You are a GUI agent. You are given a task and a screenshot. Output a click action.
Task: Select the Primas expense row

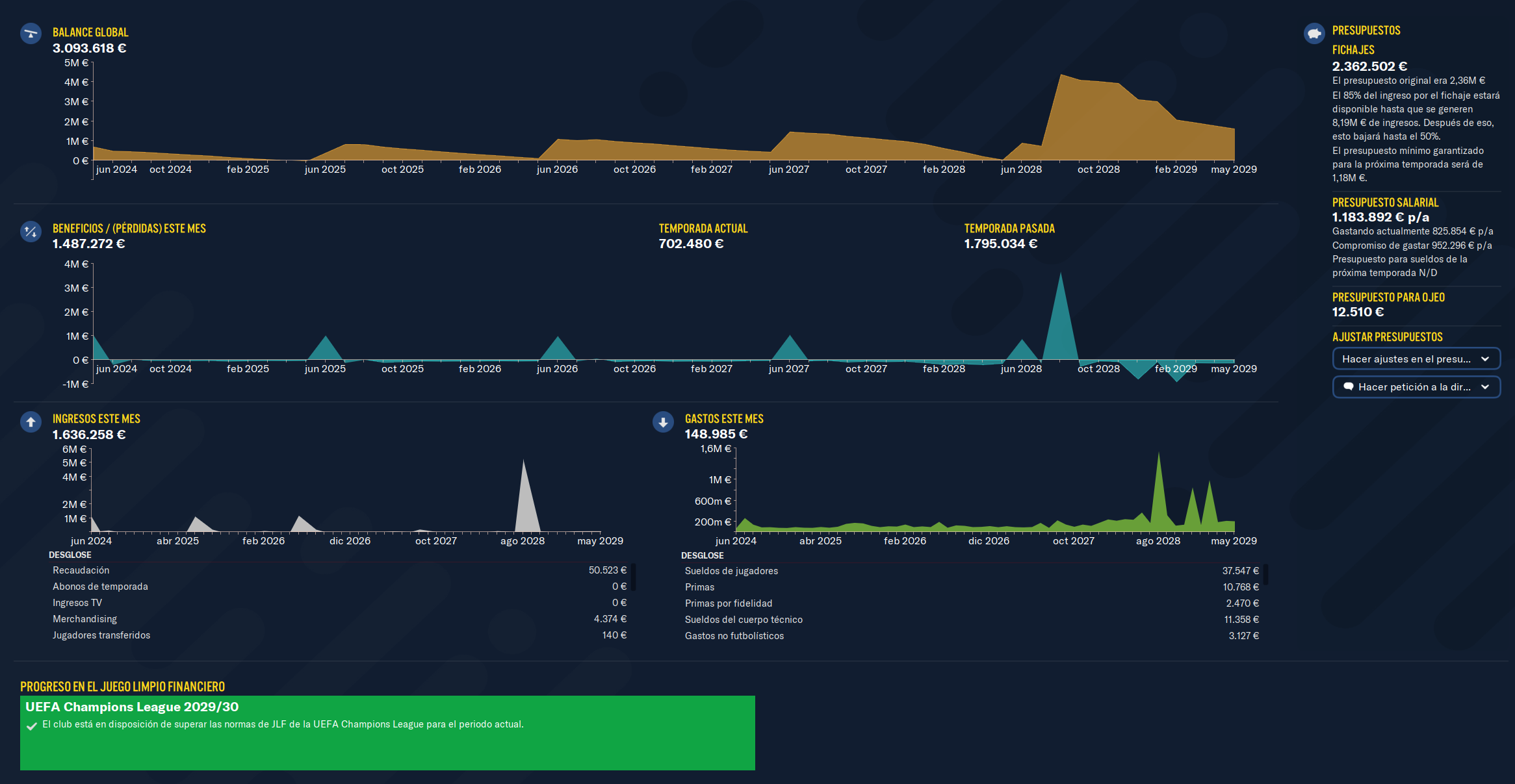[x=972, y=587]
